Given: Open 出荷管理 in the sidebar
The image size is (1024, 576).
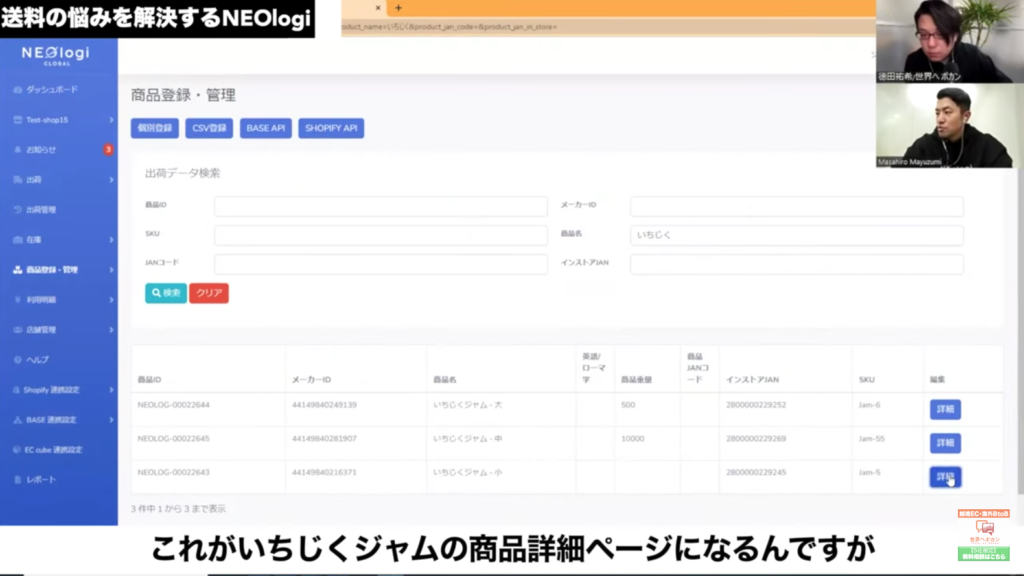Looking at the screenshot, I should tap(40, 210).
